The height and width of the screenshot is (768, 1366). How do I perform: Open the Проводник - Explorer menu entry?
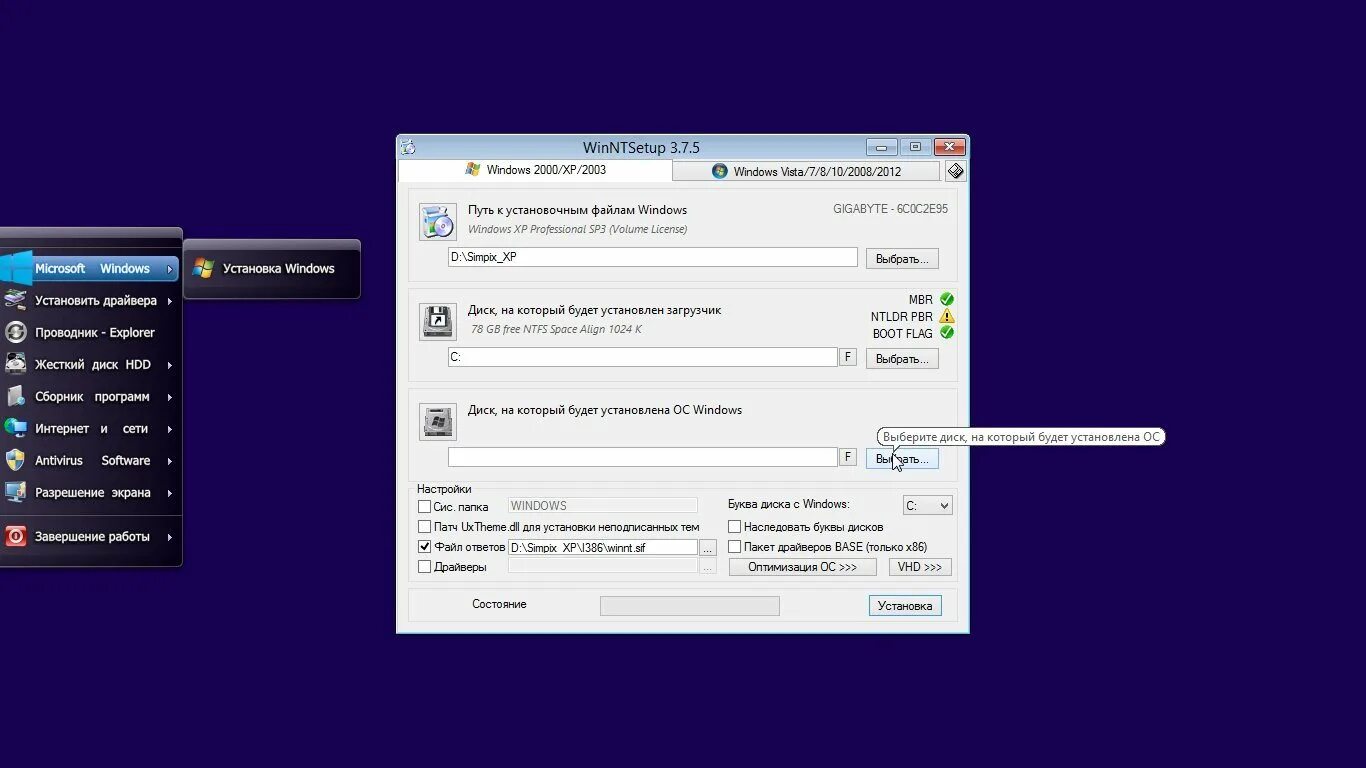[x=90, y=332]
